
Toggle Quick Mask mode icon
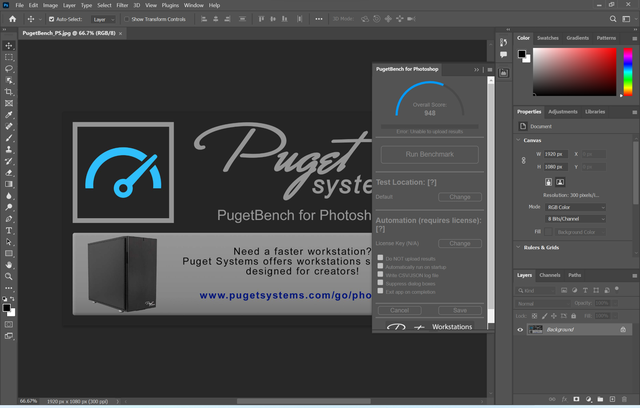[9, 324]
